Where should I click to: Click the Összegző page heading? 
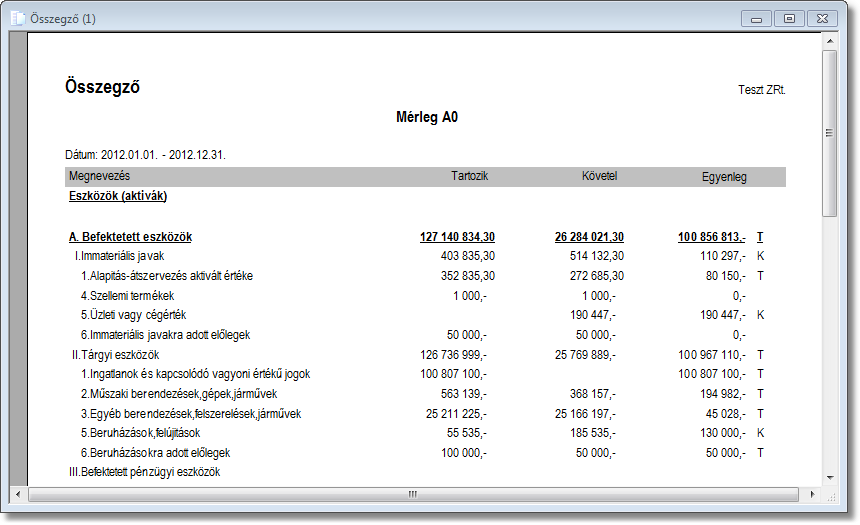pos(103,87)
